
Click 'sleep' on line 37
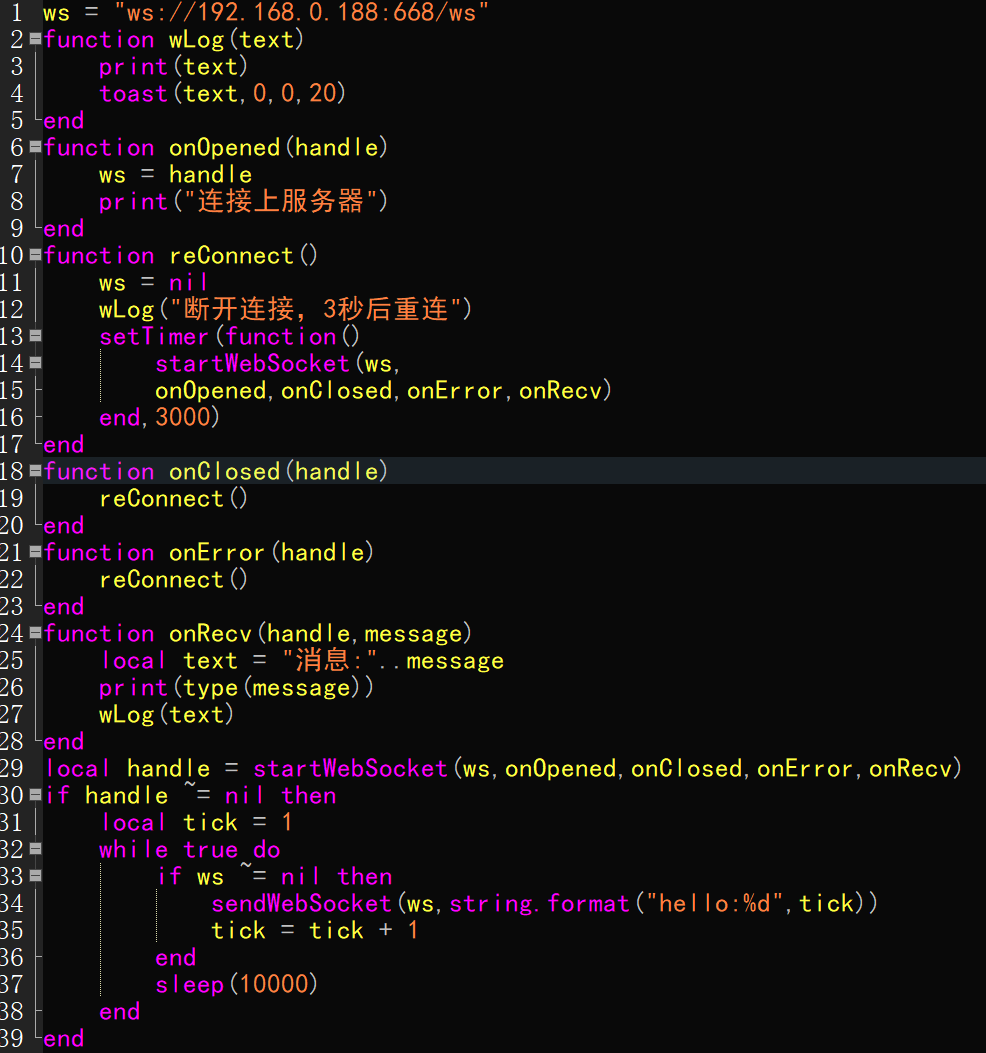pyautogui.click(x=189, y=985)
